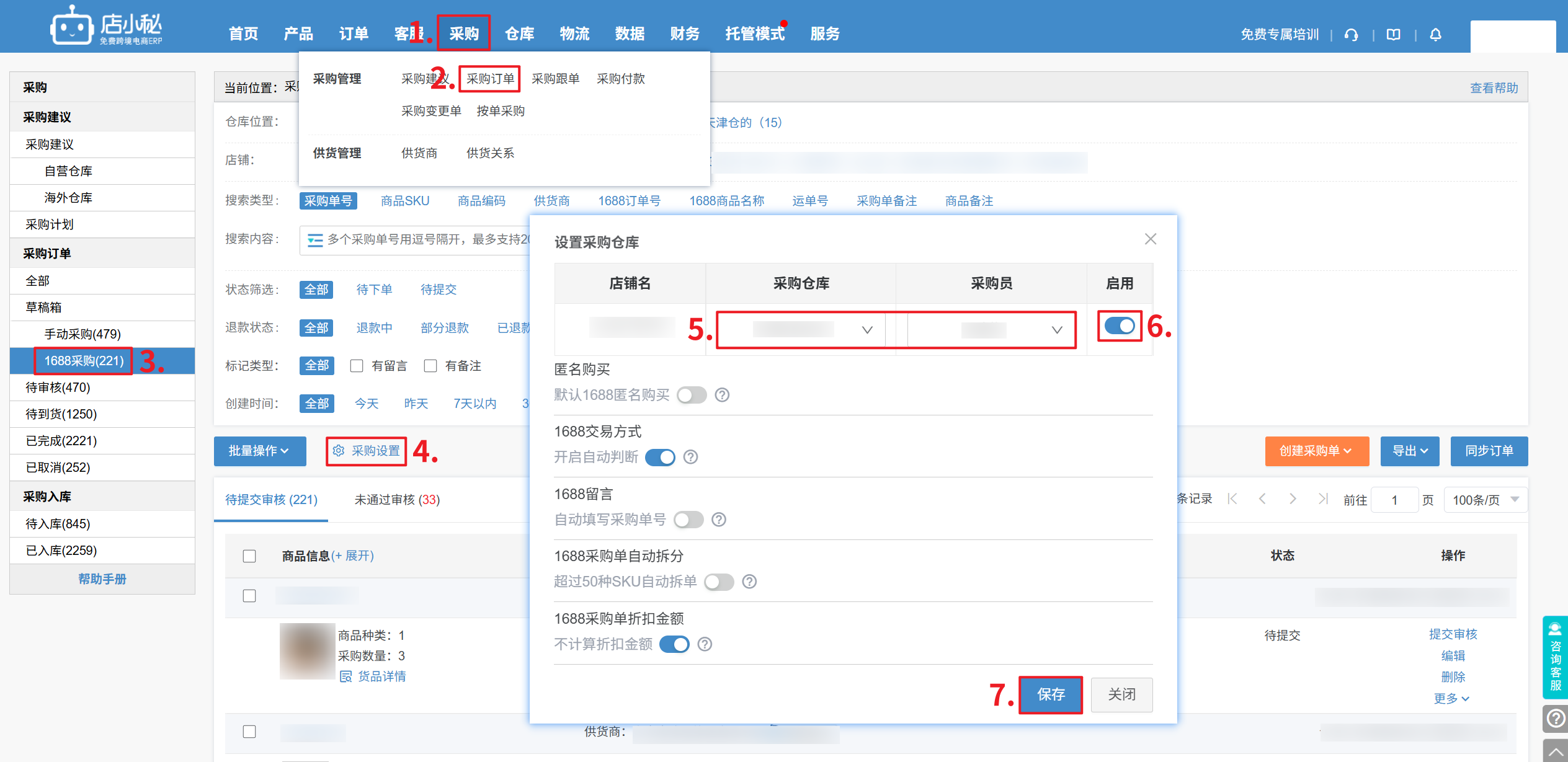Click the customer service headset icon
1568x762 pixels.
[1351, 35]
